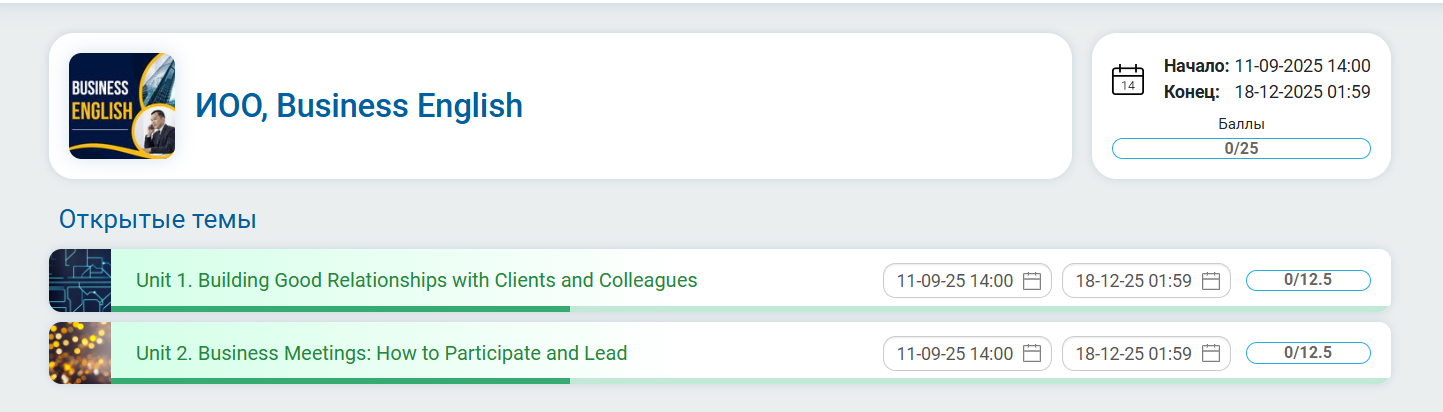Click the course total score bar 0/25

(x=1241, y=148)
